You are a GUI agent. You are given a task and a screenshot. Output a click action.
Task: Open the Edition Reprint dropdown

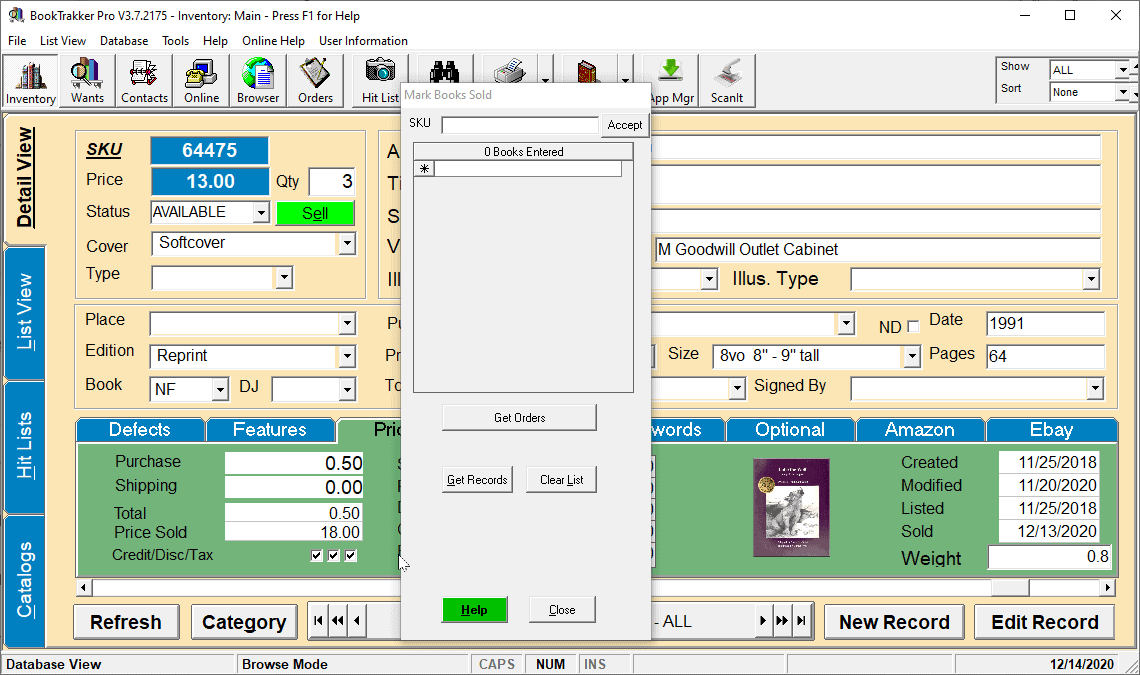[347, 356]
